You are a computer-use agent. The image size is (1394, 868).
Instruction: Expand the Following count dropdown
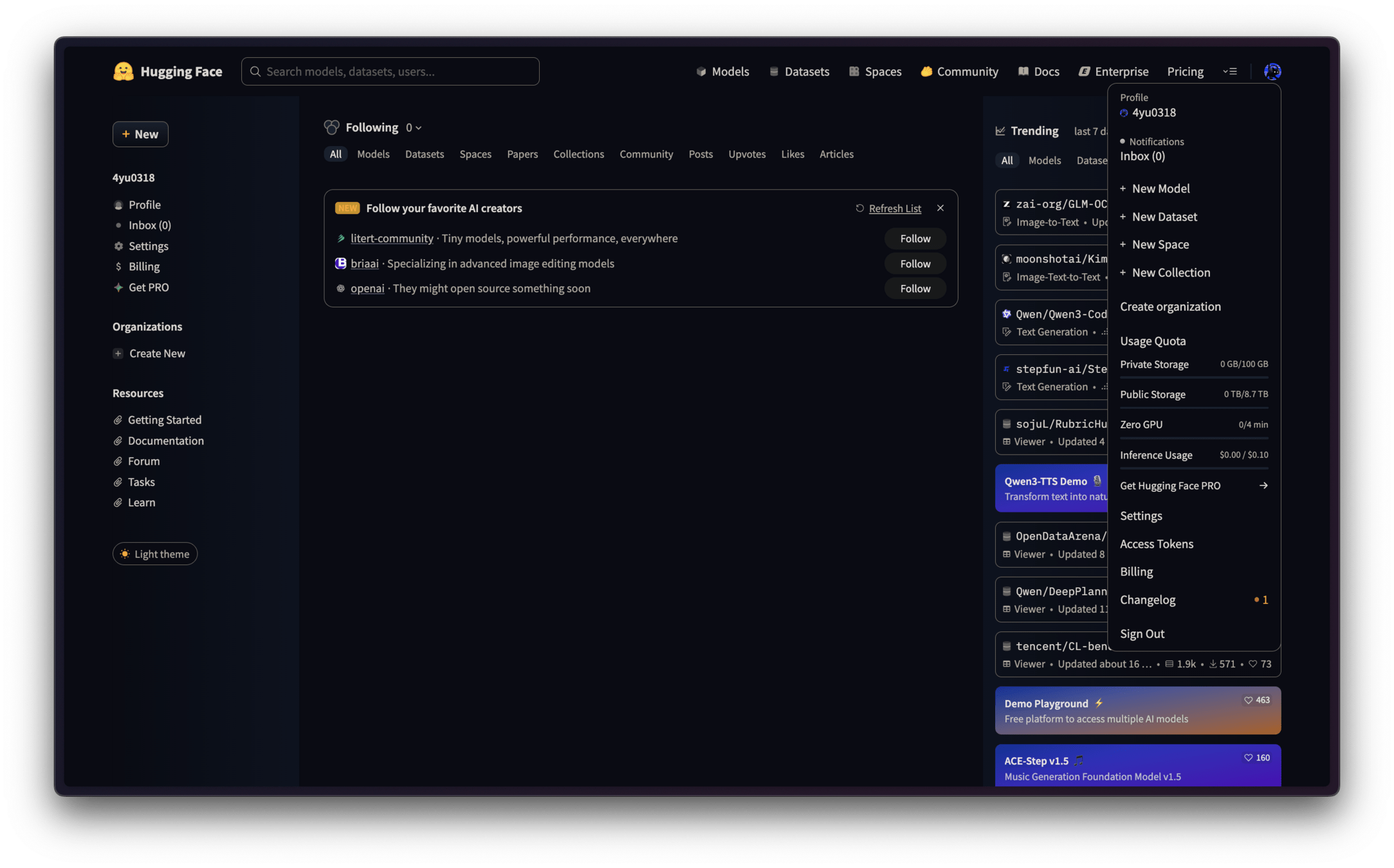pyautogui.click(x=414, y=128)
